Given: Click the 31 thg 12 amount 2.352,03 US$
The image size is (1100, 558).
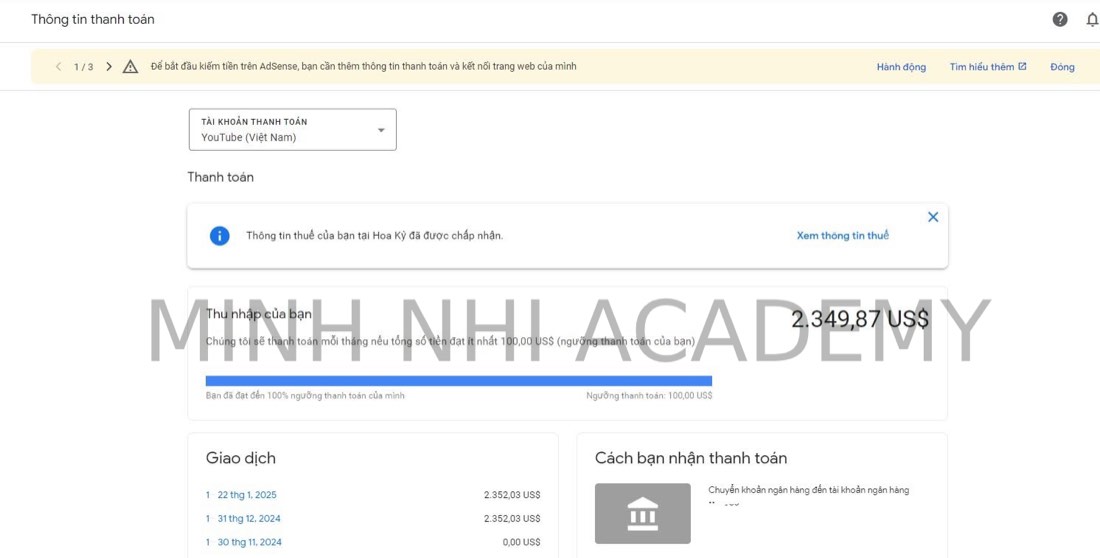Looking at the screenshot, I should click(512, 519).
